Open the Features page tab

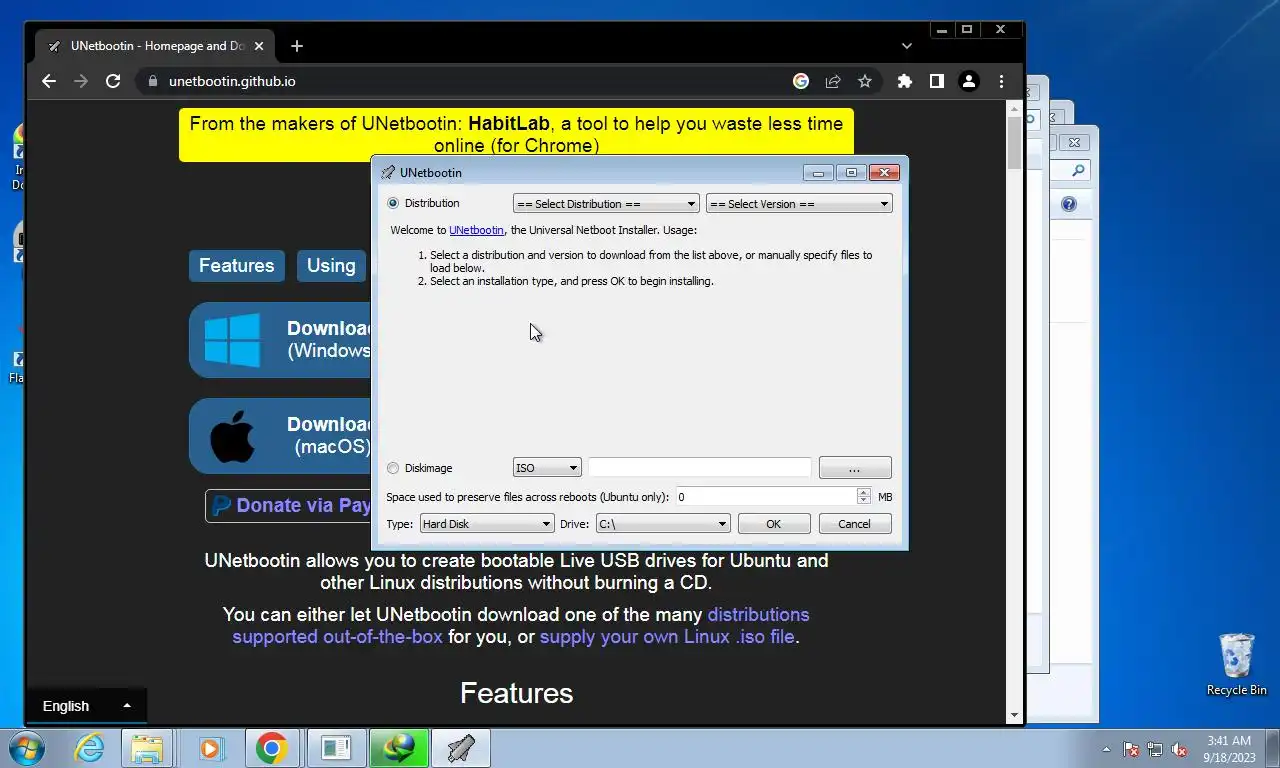[236, 265]
